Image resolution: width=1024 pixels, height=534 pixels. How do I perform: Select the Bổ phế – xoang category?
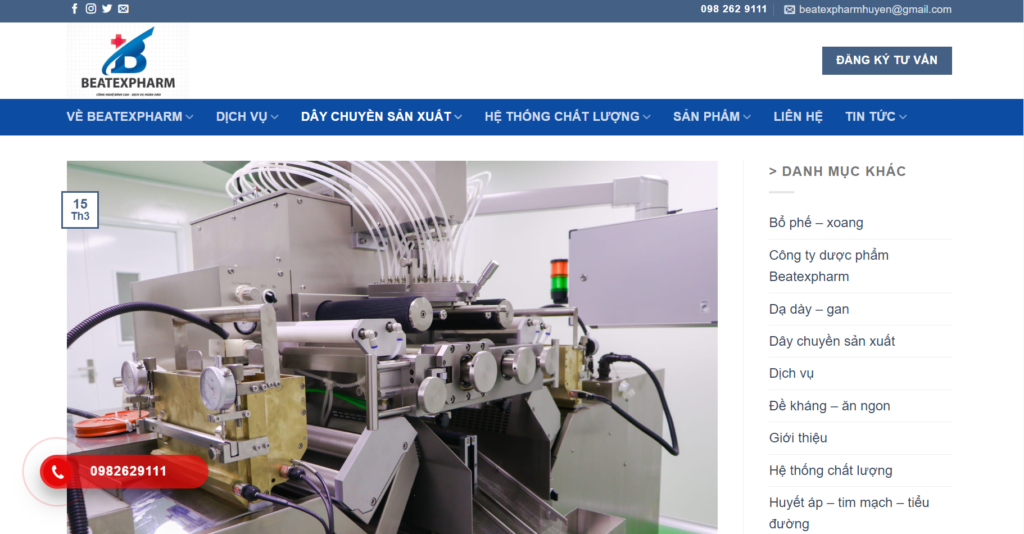point(815,223)
